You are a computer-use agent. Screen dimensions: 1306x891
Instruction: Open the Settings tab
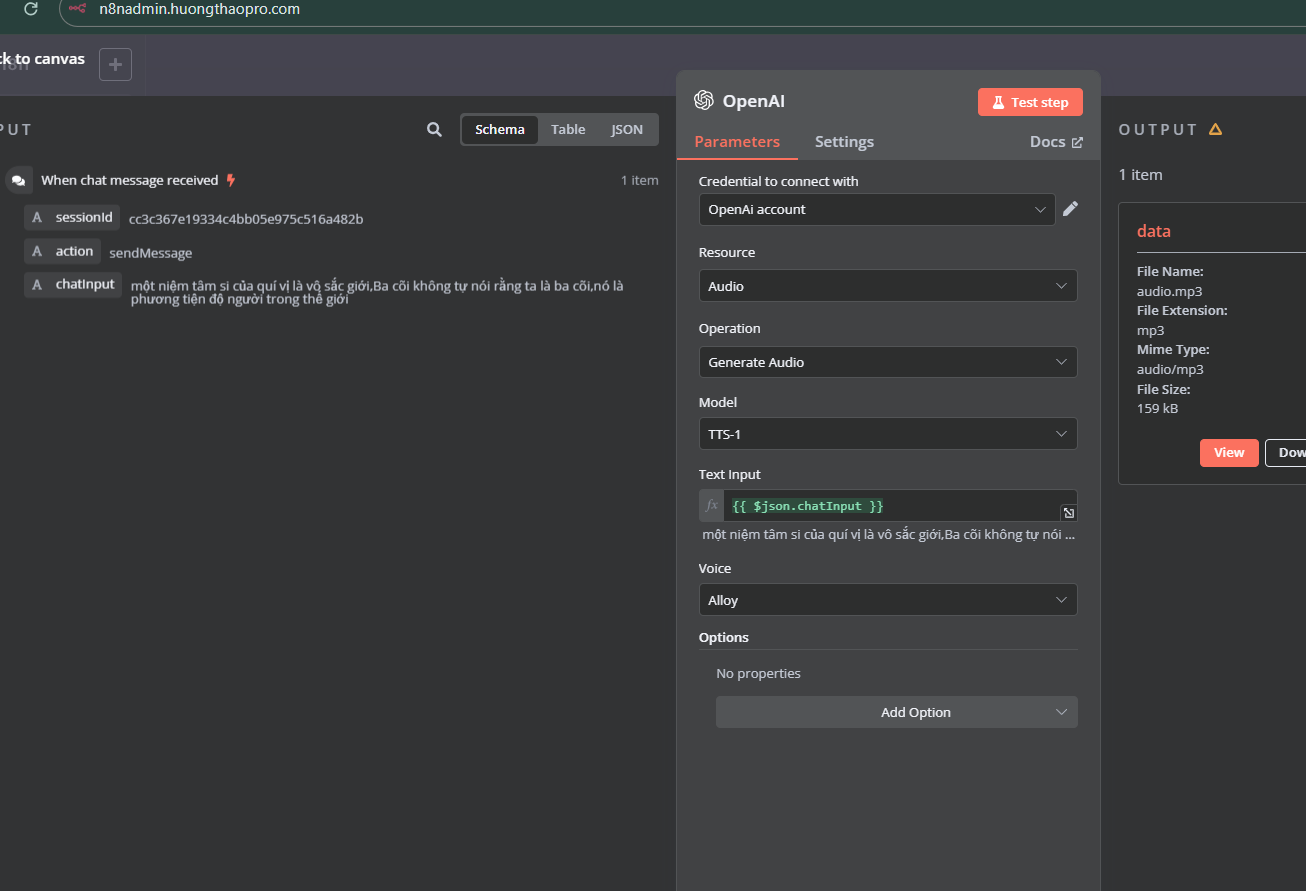(844, 142)
